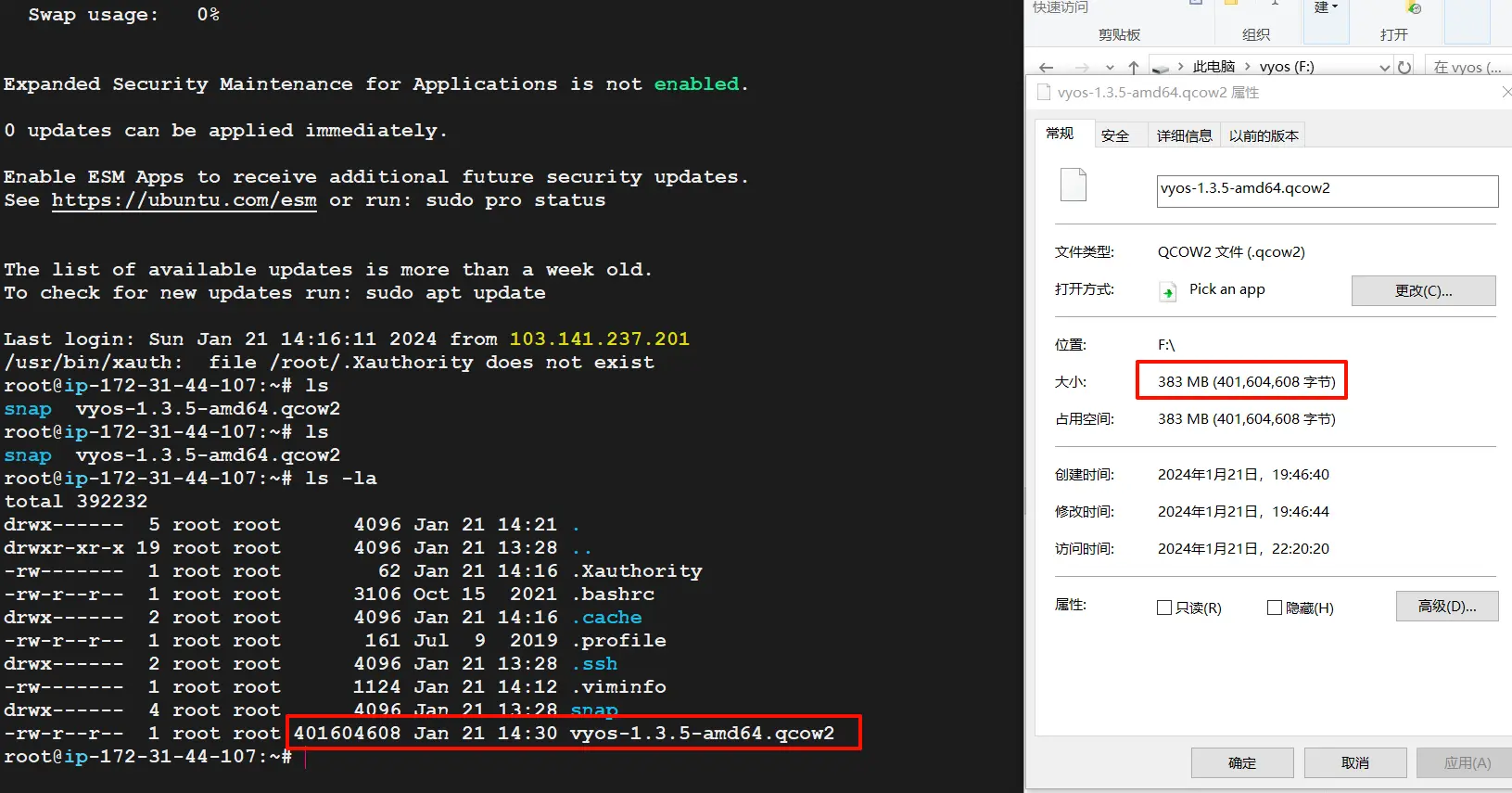Switch to the 以前的版本 tab
The image size is (1512, 793).
pos(1264,135)
